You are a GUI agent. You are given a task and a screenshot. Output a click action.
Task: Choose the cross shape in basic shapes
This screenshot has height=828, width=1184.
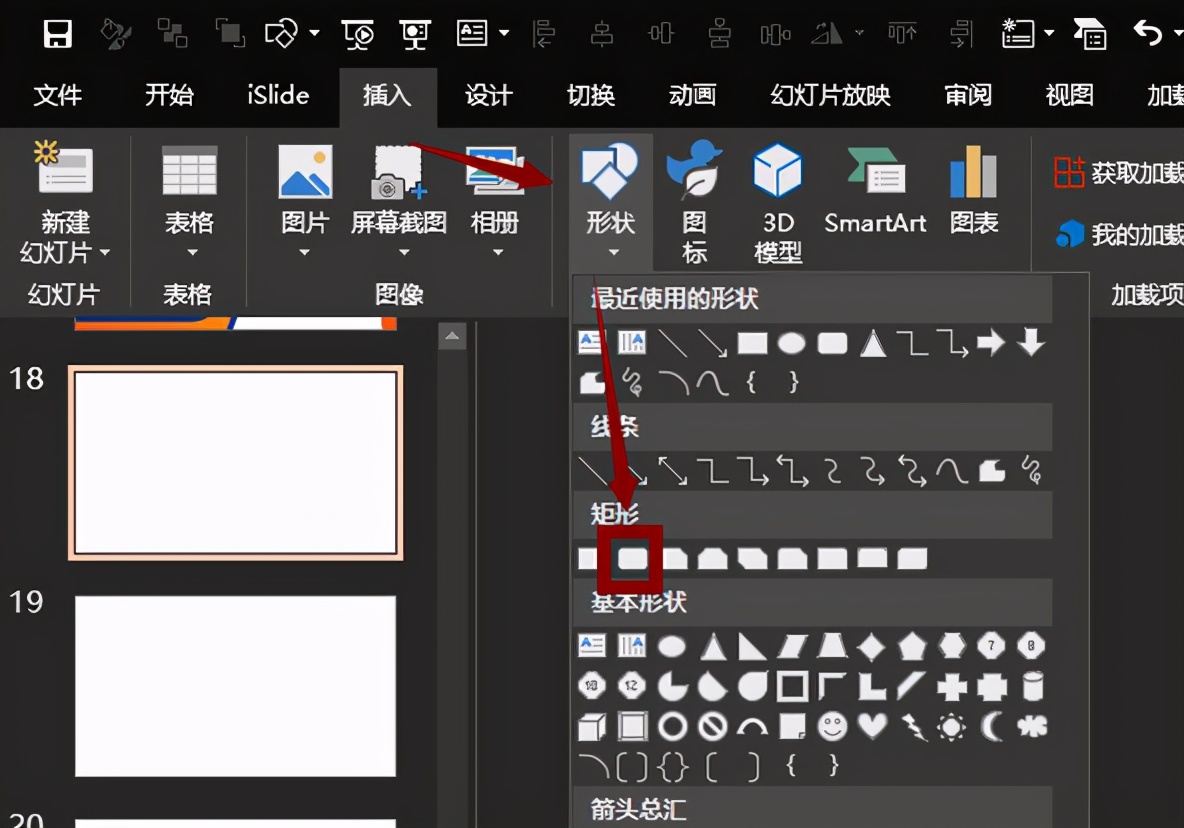coord(951,687)
